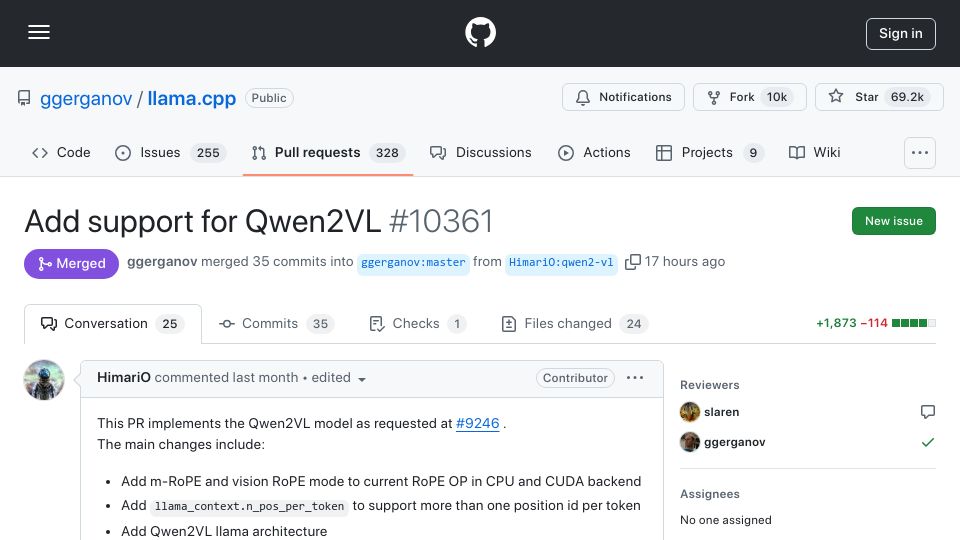Fork the repository
960x540 pixels.
(749, 97)
